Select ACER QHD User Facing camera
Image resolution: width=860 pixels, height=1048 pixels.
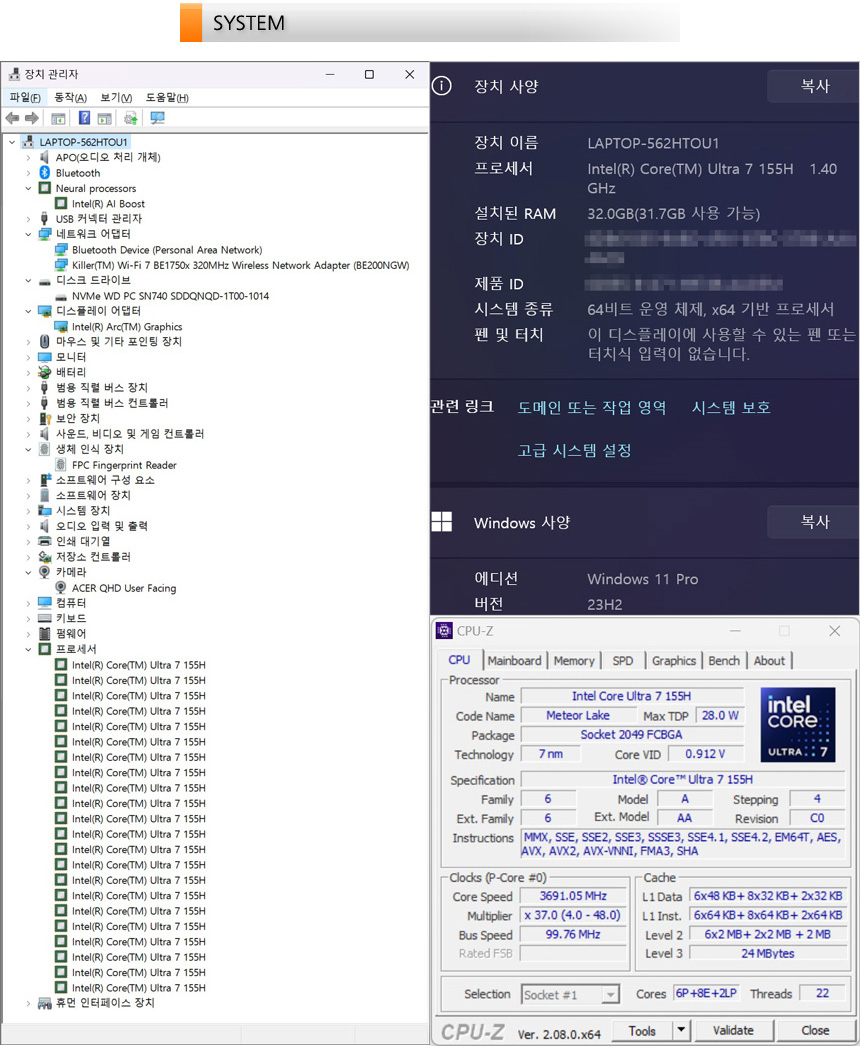[x=123, y=588]
